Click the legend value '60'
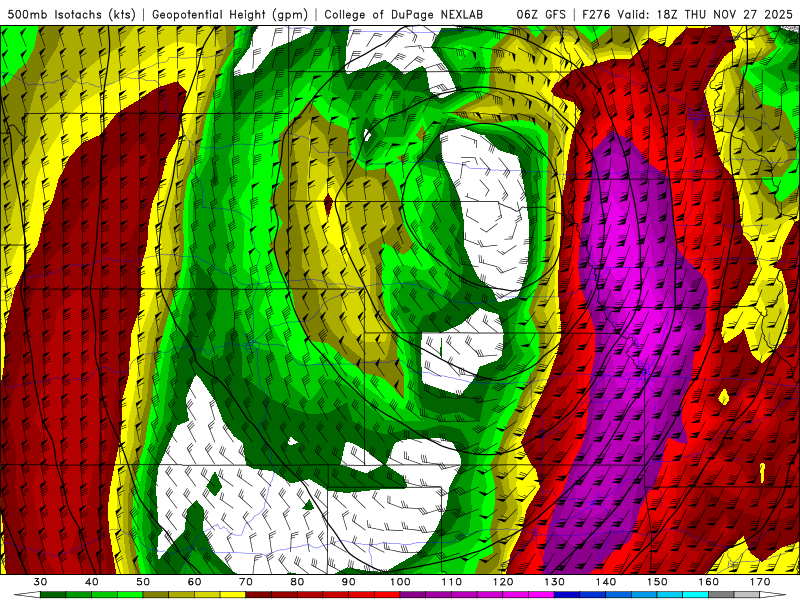Screen dimensions: 800x600 click(194, 582)
